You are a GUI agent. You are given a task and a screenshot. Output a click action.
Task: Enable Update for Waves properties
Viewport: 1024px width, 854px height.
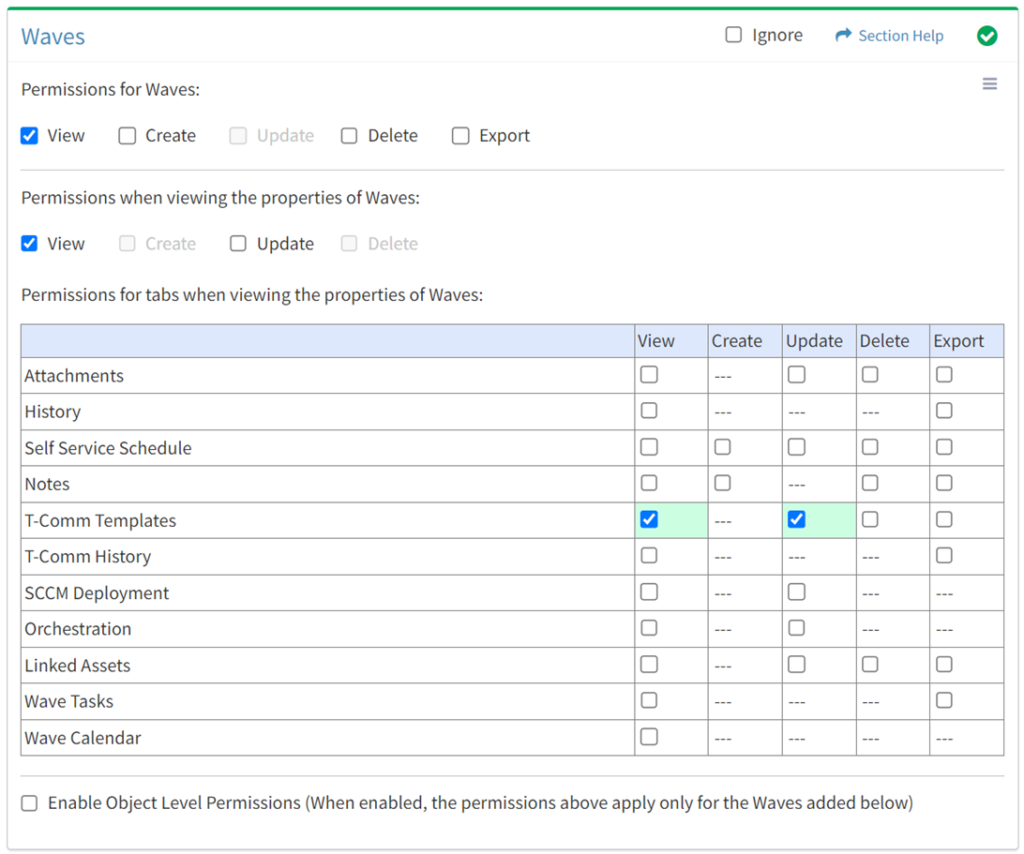238,244
